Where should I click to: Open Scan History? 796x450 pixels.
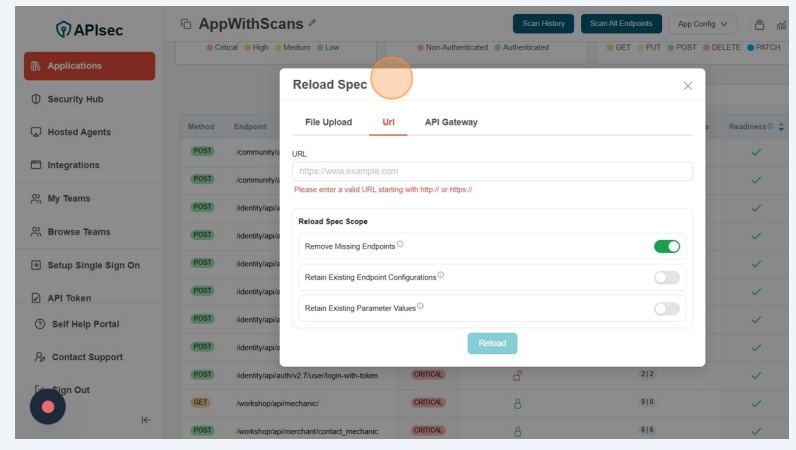coord(543,23)
